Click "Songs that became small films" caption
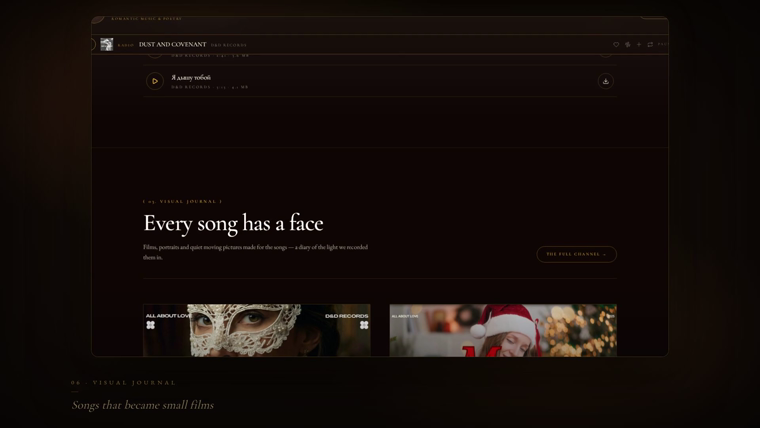The width and height of the screenshot is (760, 428). (143, 405)
